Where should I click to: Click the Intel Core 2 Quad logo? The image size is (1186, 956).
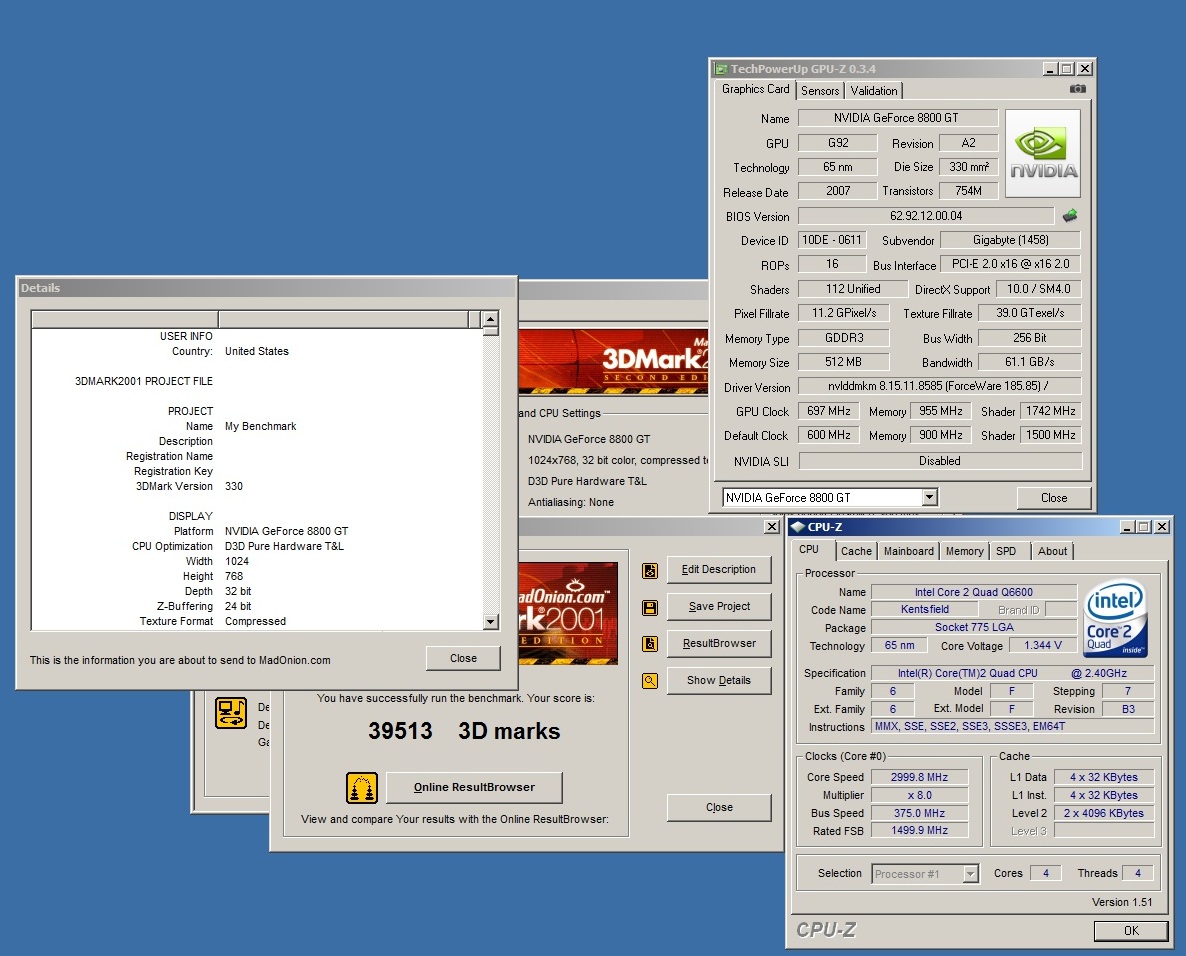(x=1116, y=618)
